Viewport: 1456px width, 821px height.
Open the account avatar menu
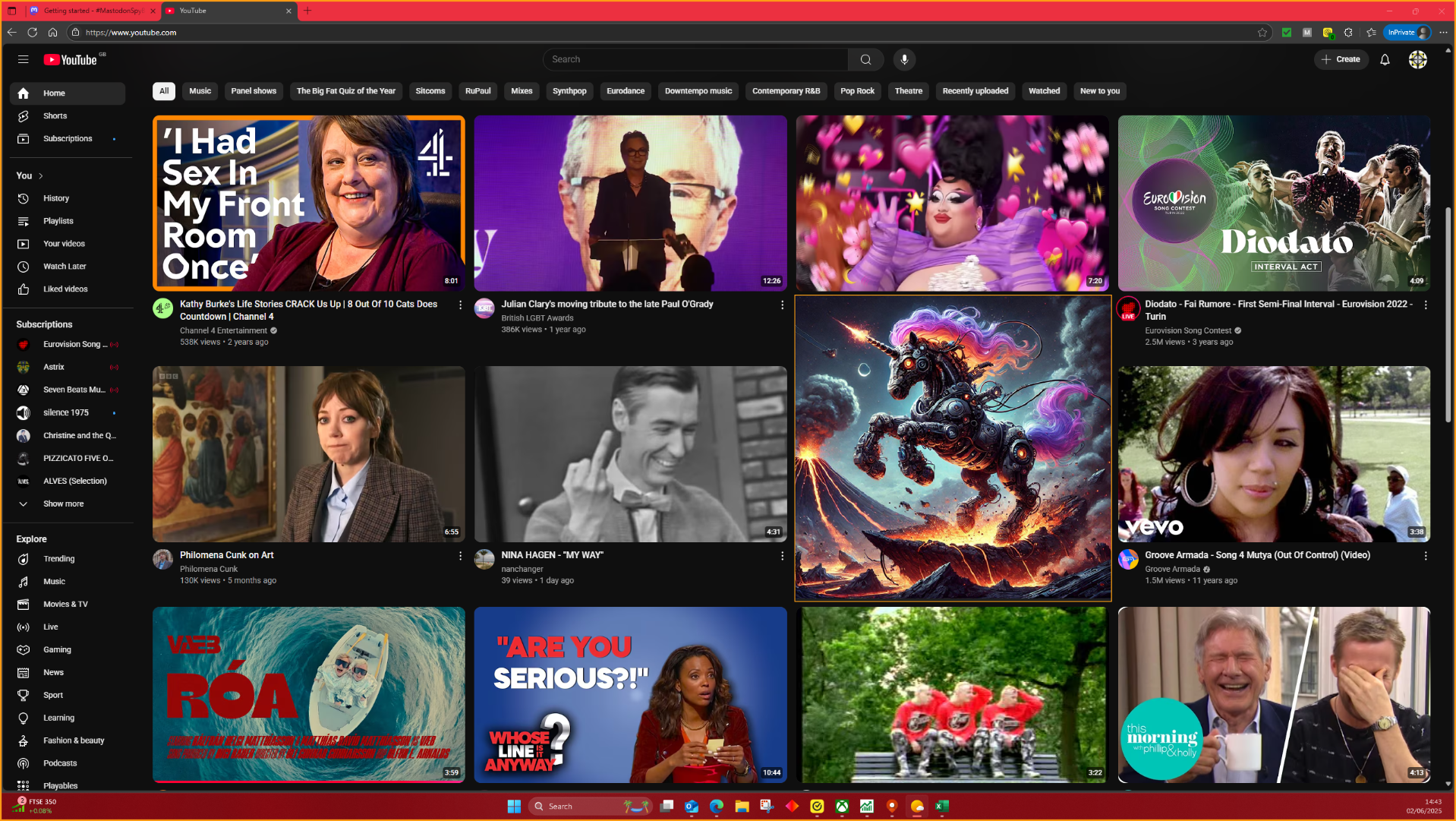(x=1417, y=59)
